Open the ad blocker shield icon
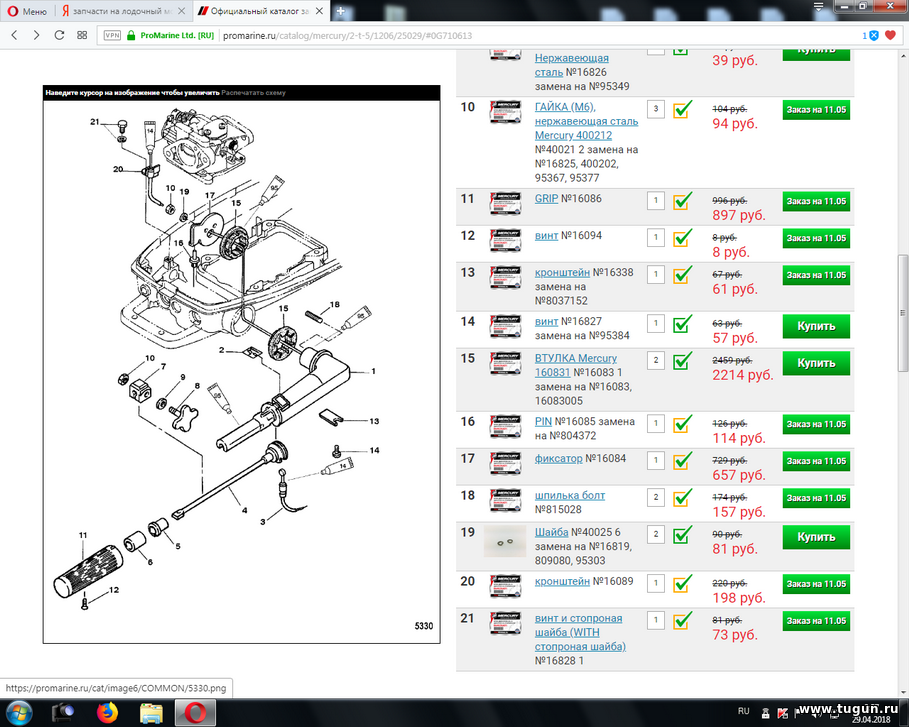Screen dimensions: 909x727 click(x=874, y=35)
